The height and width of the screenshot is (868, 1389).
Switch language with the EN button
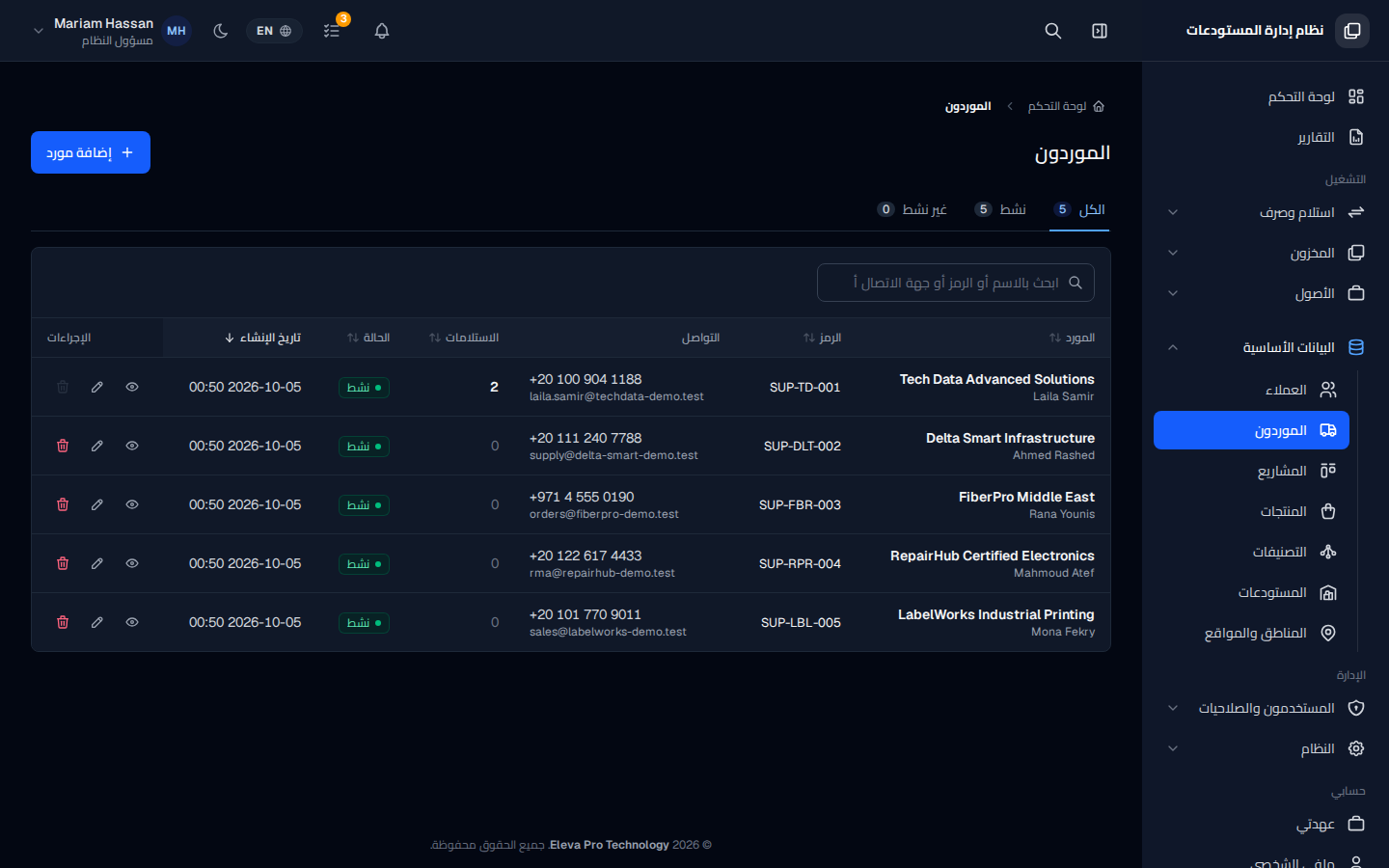tap(274, 31)
